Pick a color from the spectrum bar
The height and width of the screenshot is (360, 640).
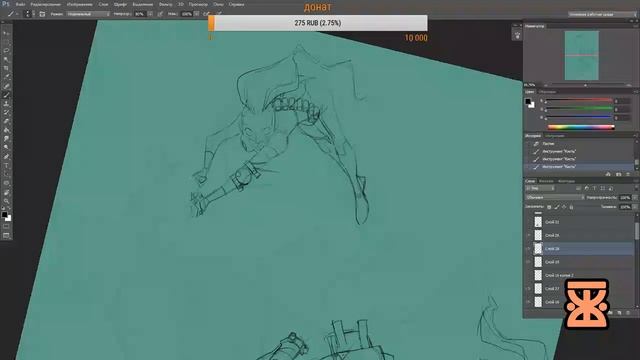pos(581,127)
